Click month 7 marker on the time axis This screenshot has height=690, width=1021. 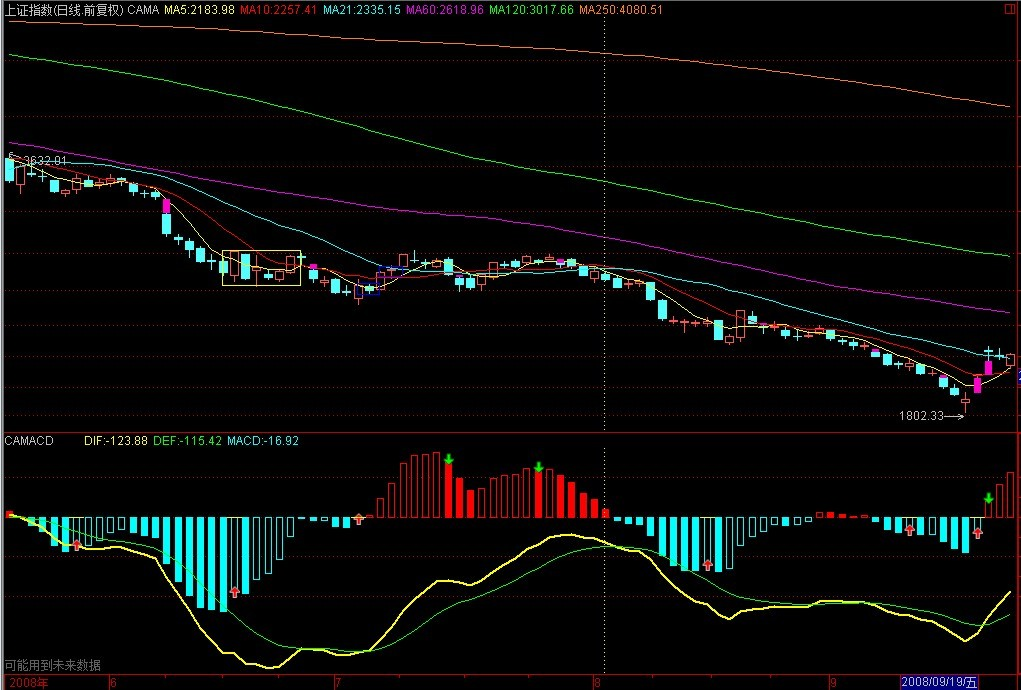click(338, 682)
